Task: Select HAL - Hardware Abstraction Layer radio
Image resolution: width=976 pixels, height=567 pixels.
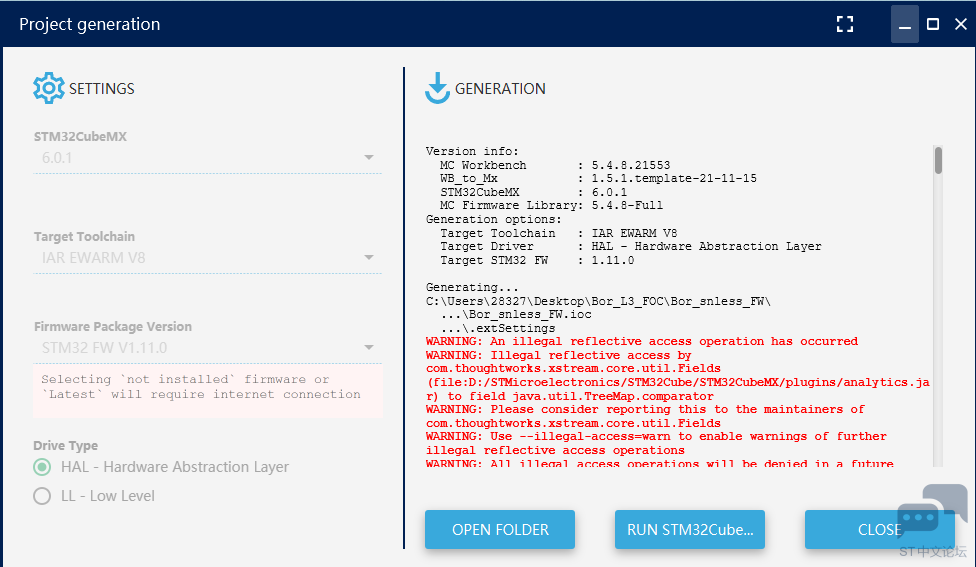Action: [42, 467]
